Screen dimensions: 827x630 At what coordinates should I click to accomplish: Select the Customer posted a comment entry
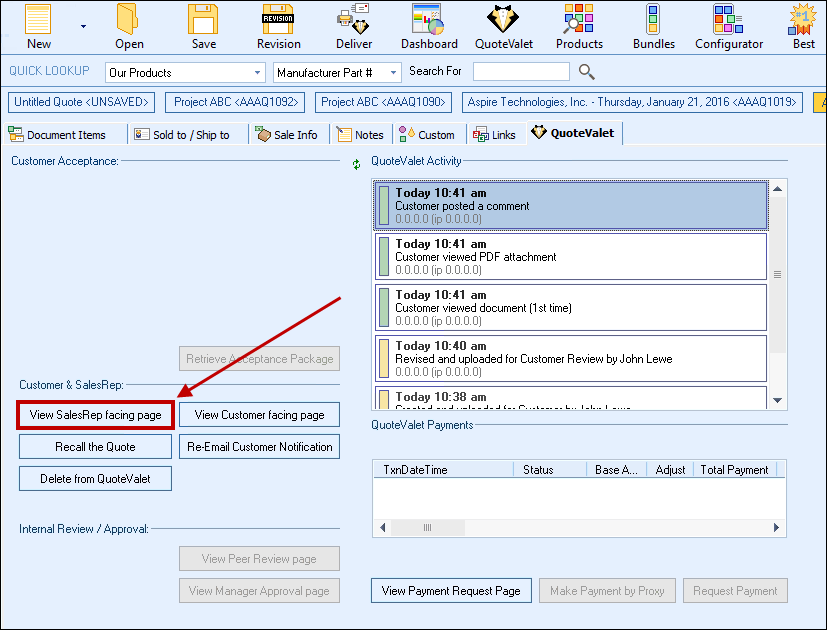(x=570, y=205)
